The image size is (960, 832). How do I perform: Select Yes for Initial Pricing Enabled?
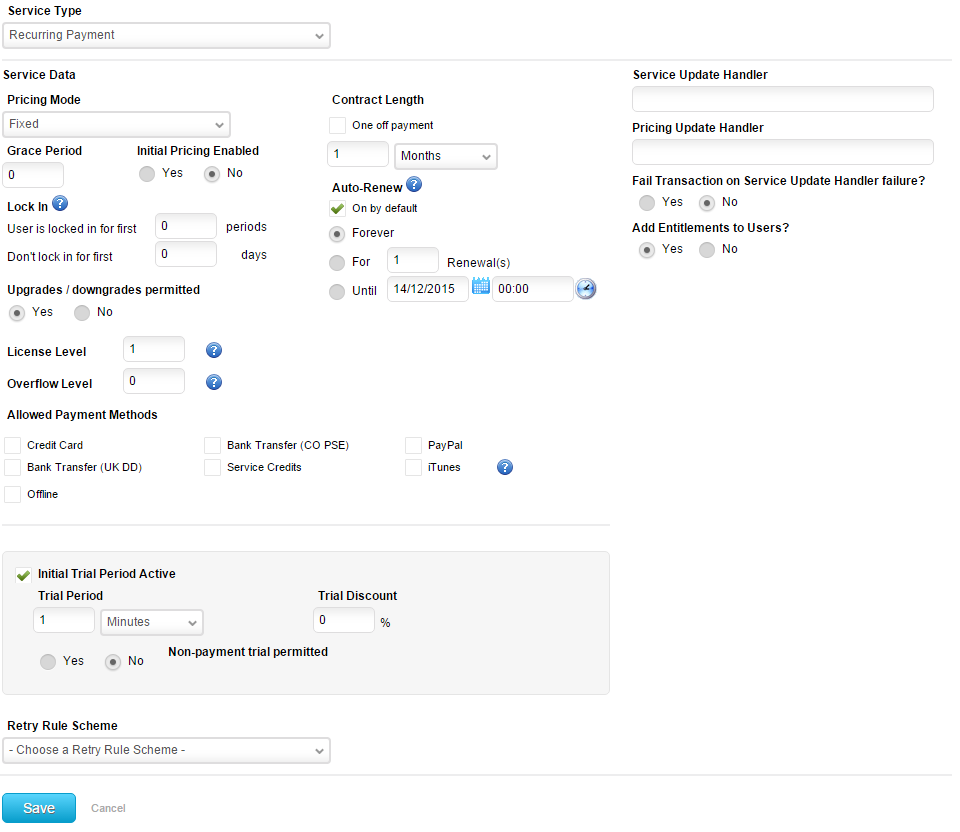(x=147, y=174)
